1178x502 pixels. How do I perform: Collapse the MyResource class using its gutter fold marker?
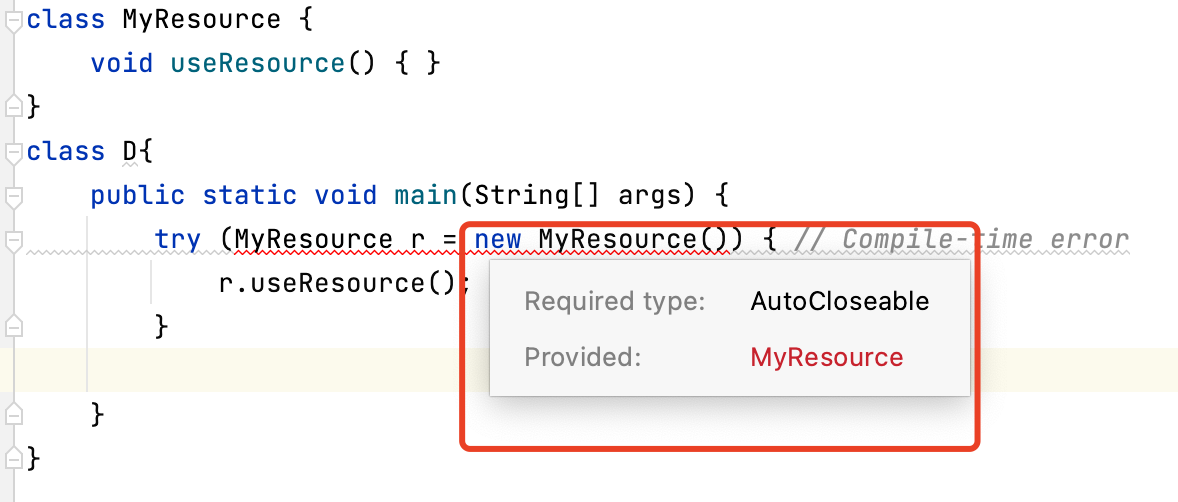[13, 20]
